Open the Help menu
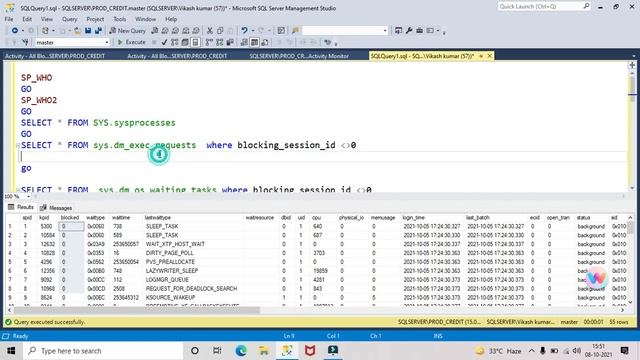The height and width of the screenshot is (360, 640). 171,19
